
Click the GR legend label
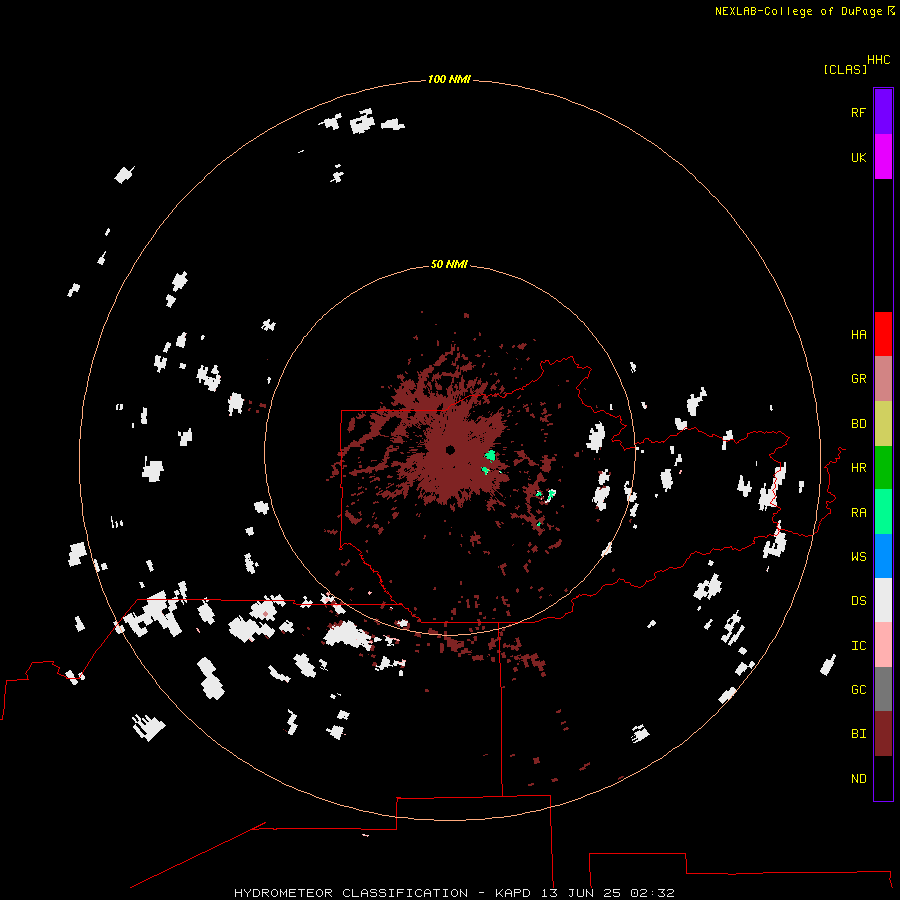pos(858,378)
